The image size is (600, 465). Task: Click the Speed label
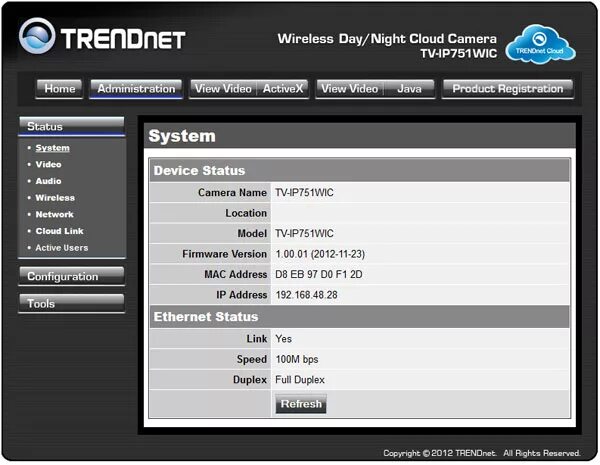coord(252,359)
